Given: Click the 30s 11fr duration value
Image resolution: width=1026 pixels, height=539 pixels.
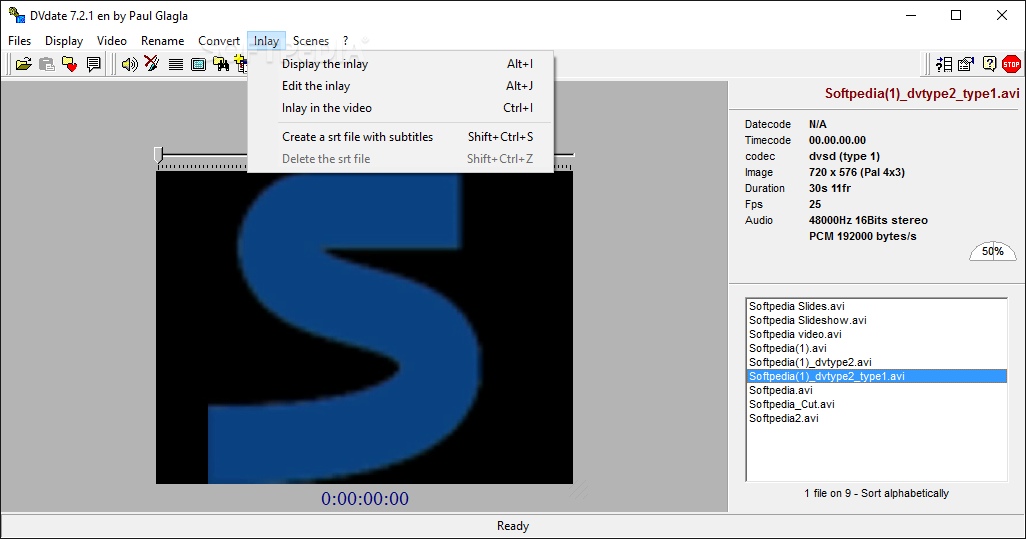Looking at the screenshot, I should point(830,188).
